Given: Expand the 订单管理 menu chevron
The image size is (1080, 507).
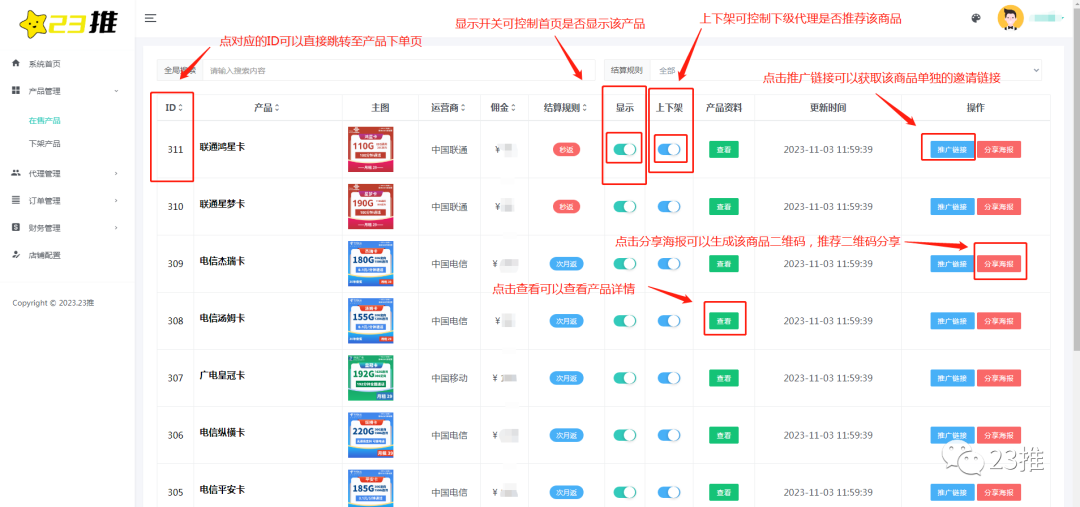Looking at the screenshot, I should point(116,200).
